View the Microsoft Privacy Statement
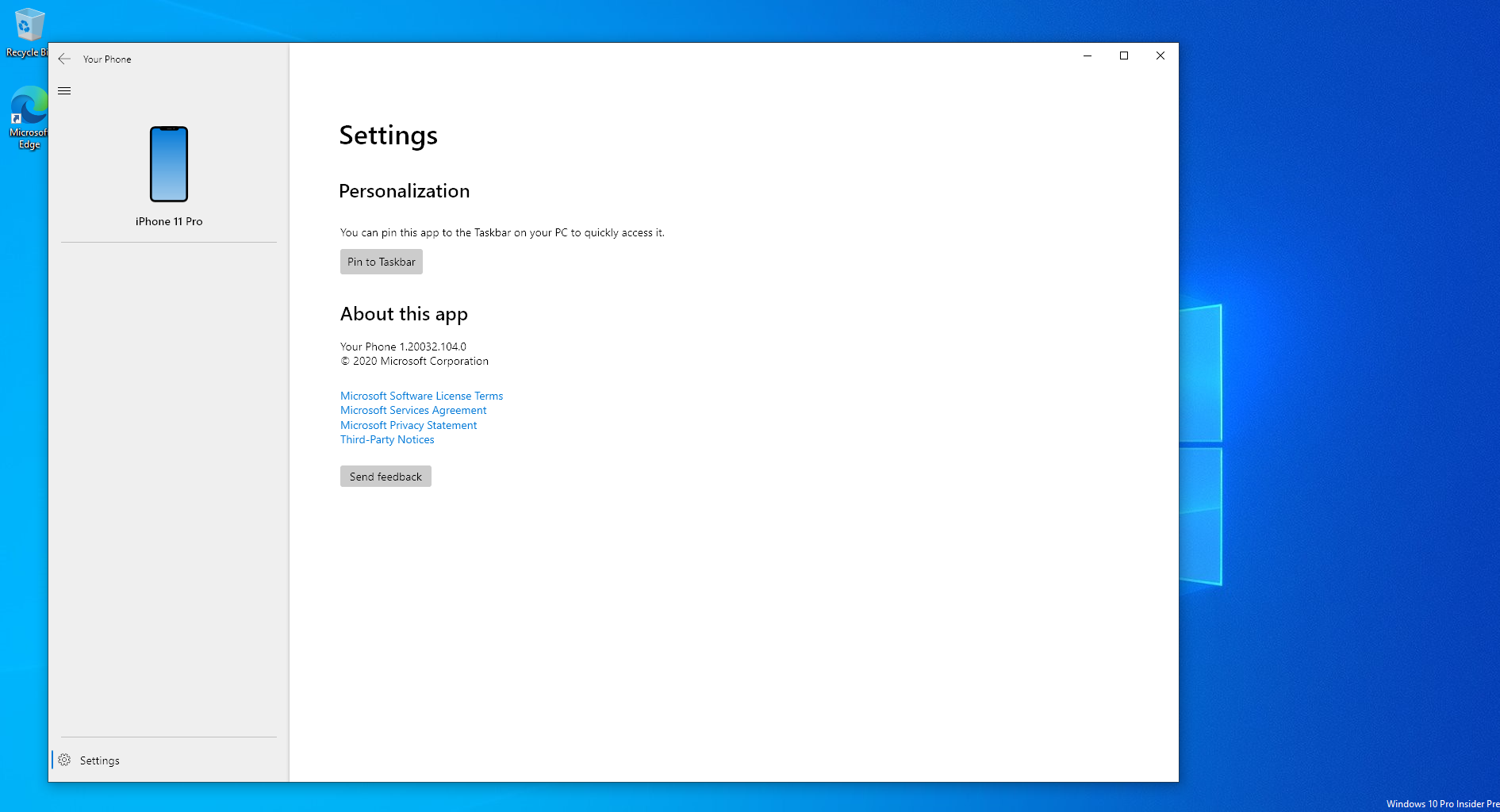1500x812 pixels. coord(409,425)
